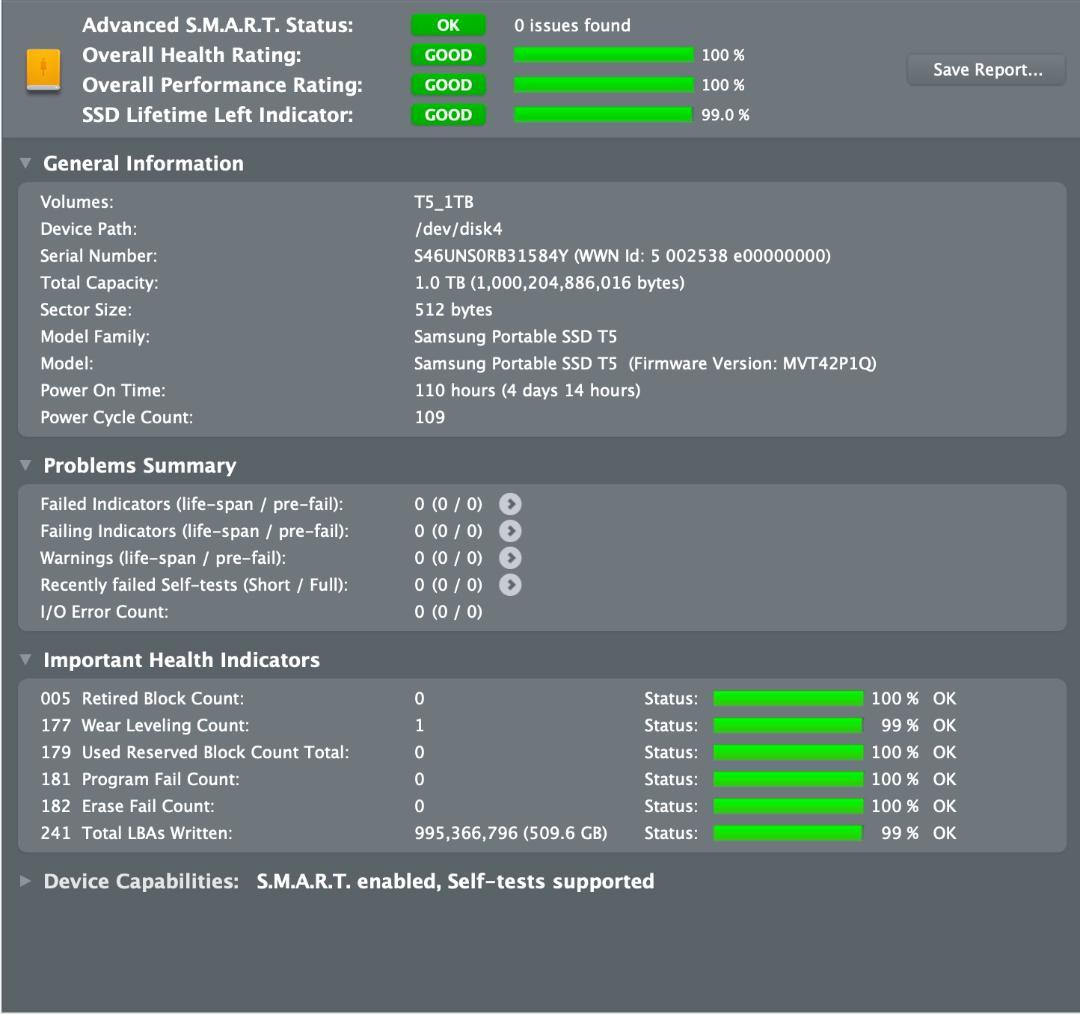
Task: Collapse the Important Health Indicators section
Action: 26,660
